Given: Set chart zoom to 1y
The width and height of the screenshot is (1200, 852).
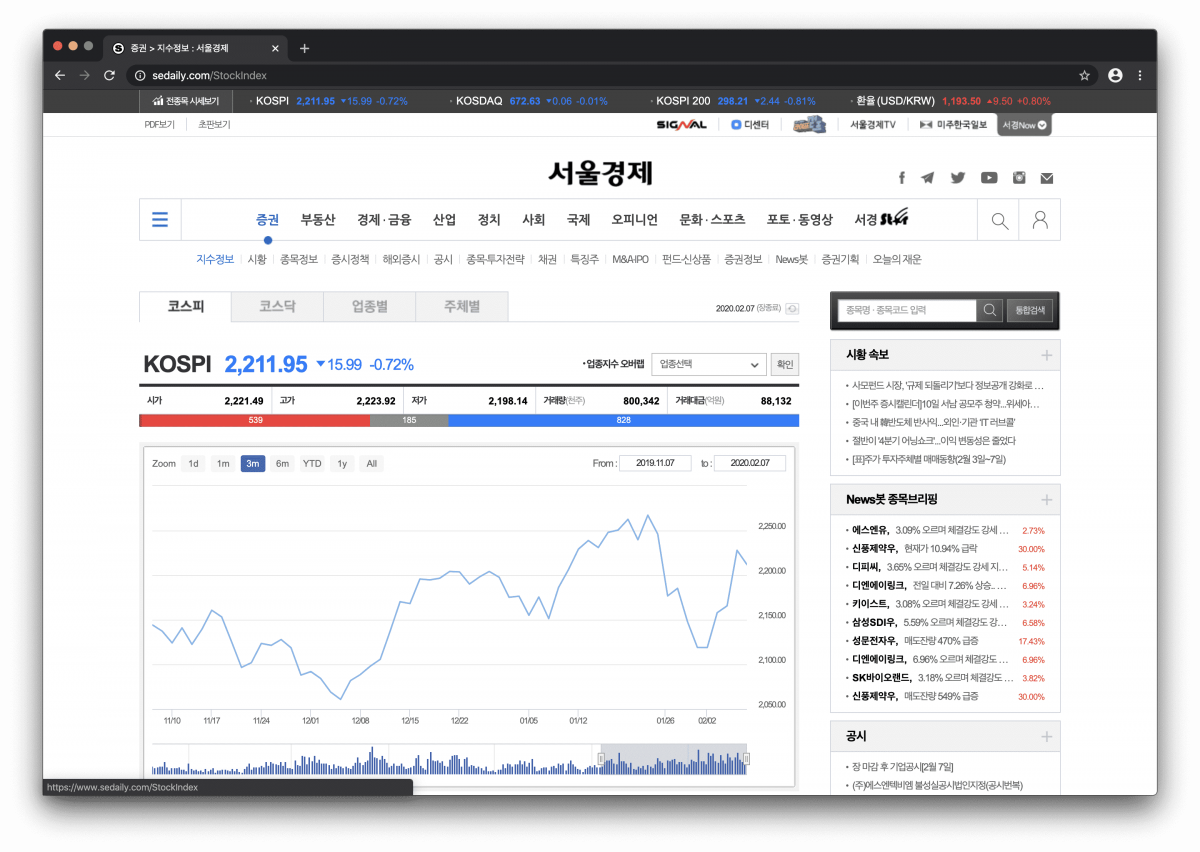Looking at the screenshot, I should pos(342,464).
